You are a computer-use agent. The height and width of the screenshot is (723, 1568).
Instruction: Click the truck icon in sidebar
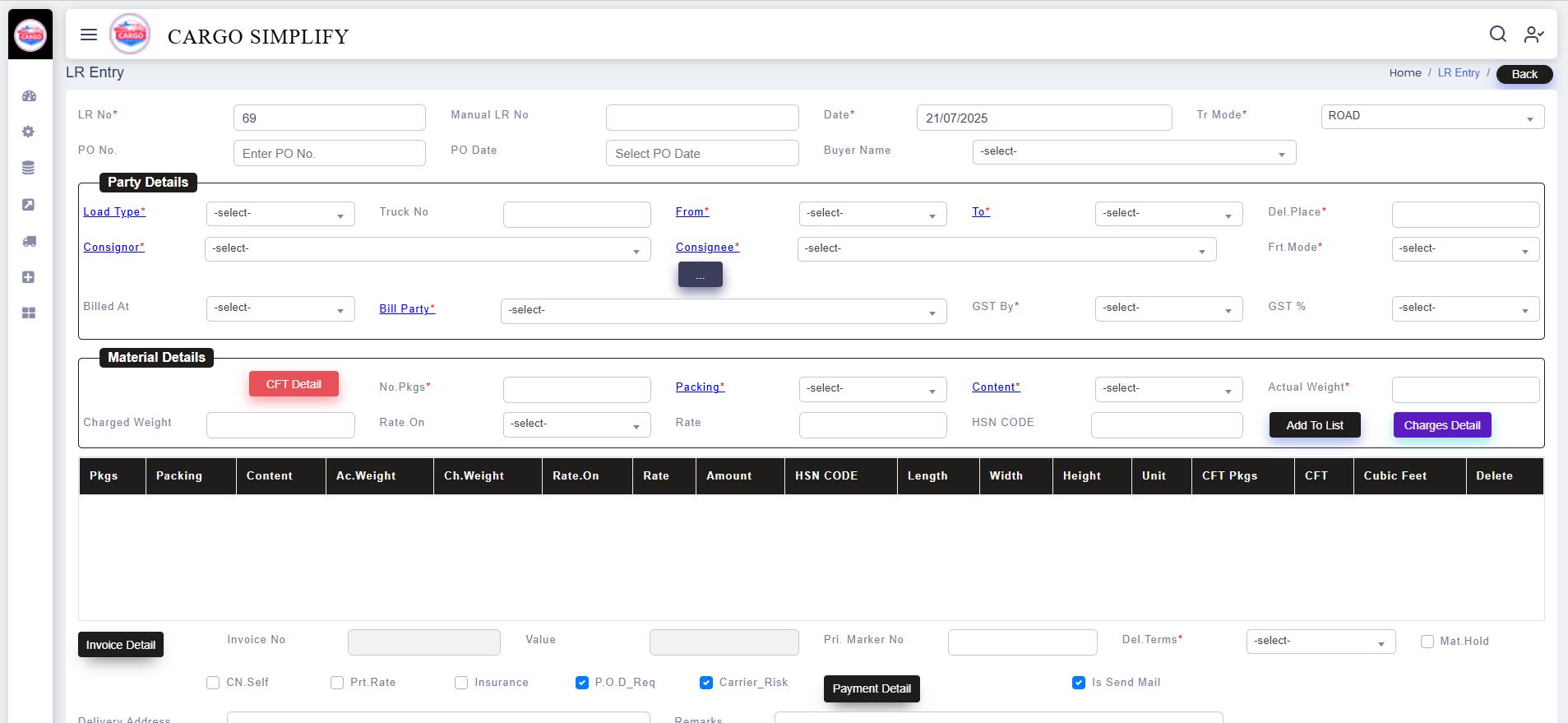click(x=29, y=241)
